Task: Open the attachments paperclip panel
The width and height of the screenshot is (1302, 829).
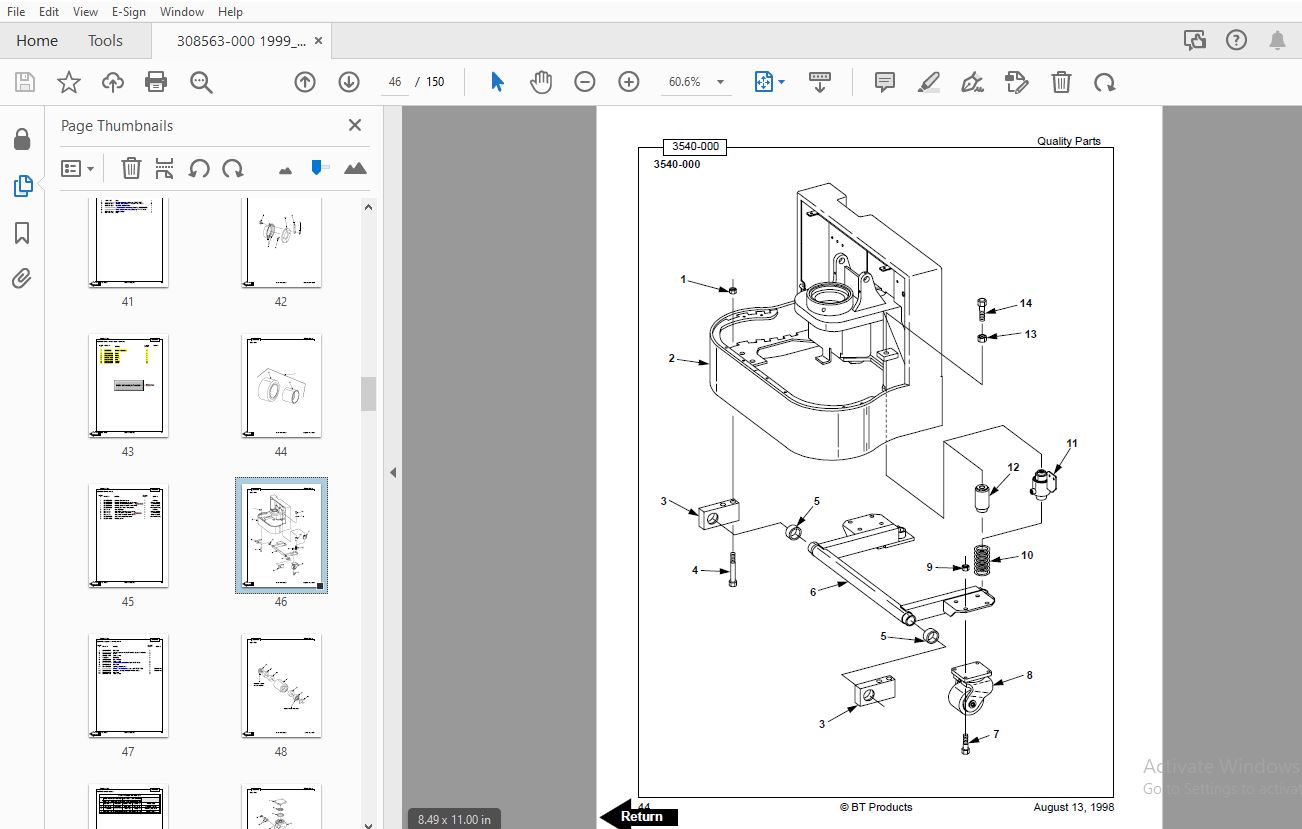Action: point(22,279)
